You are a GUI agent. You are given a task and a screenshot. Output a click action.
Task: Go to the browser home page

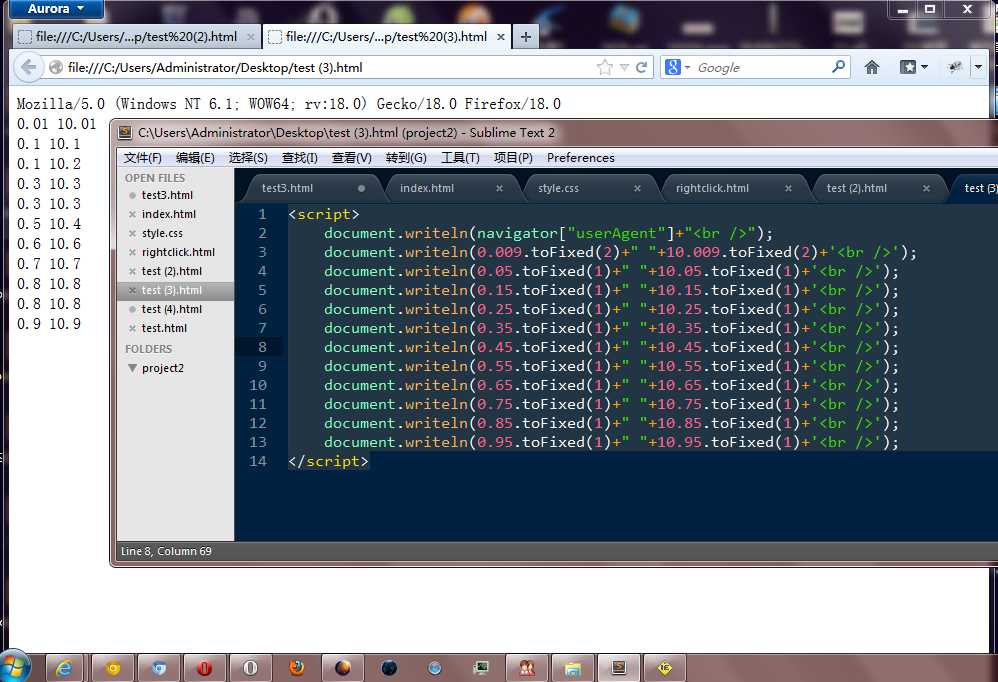[x=872, y=67]
